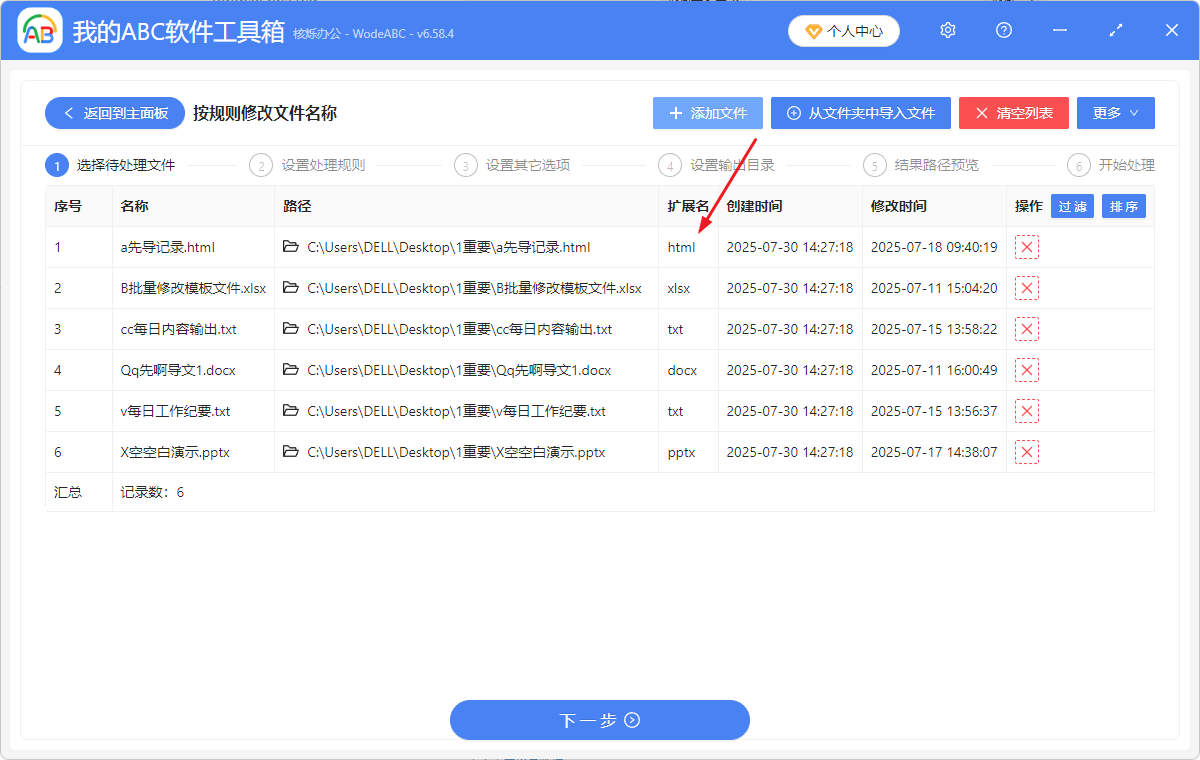Clear the list with 清空列表
The height and width of the screenshot is (760, 1200).
[x=1013, y=113]
